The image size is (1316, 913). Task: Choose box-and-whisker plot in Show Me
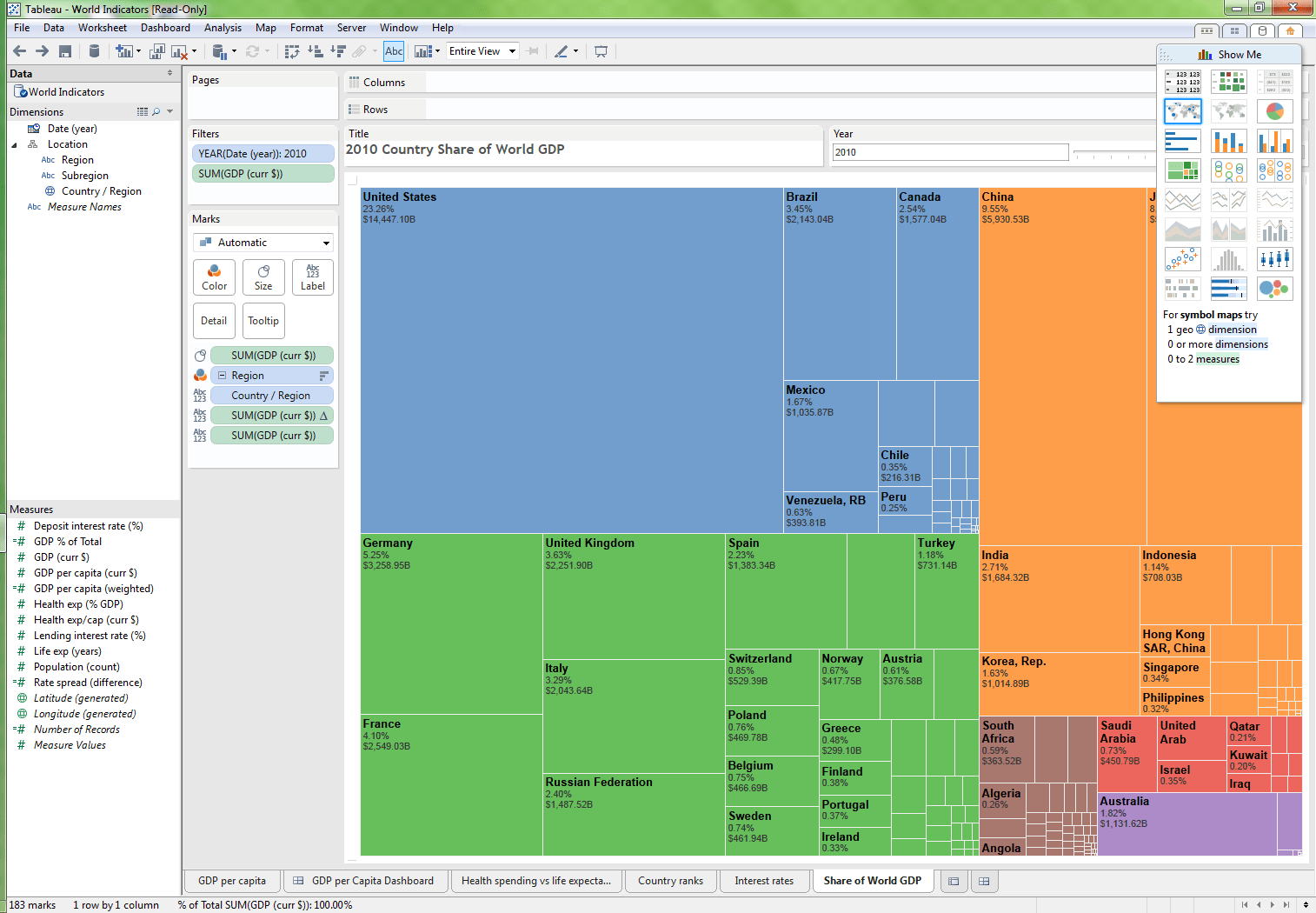click(x=1274, y=259)
